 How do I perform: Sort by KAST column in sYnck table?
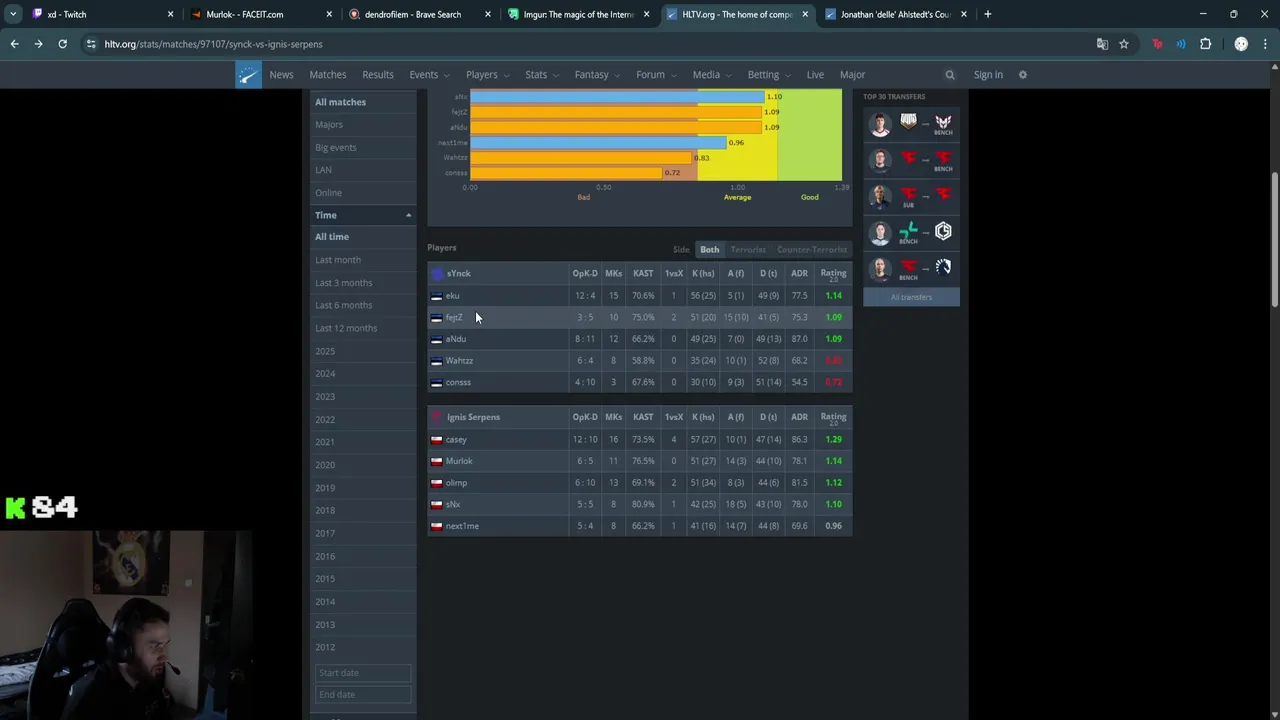(643, 273)
